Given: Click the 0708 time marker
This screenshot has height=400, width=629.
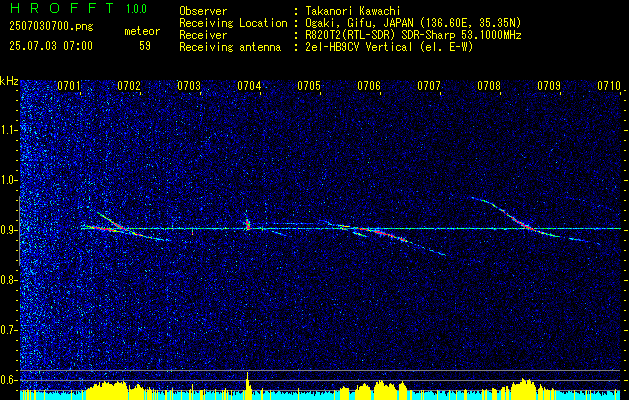Looking at the screenshot, I should [x=489, y=85].
